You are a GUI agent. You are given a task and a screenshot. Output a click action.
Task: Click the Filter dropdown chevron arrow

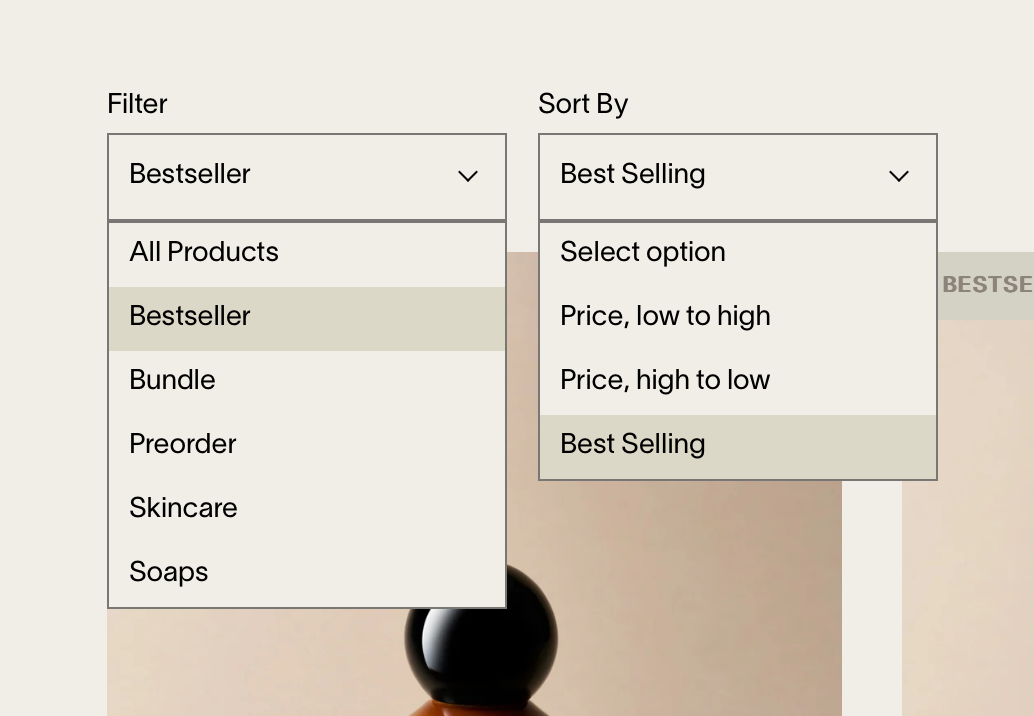coord(468,176)
